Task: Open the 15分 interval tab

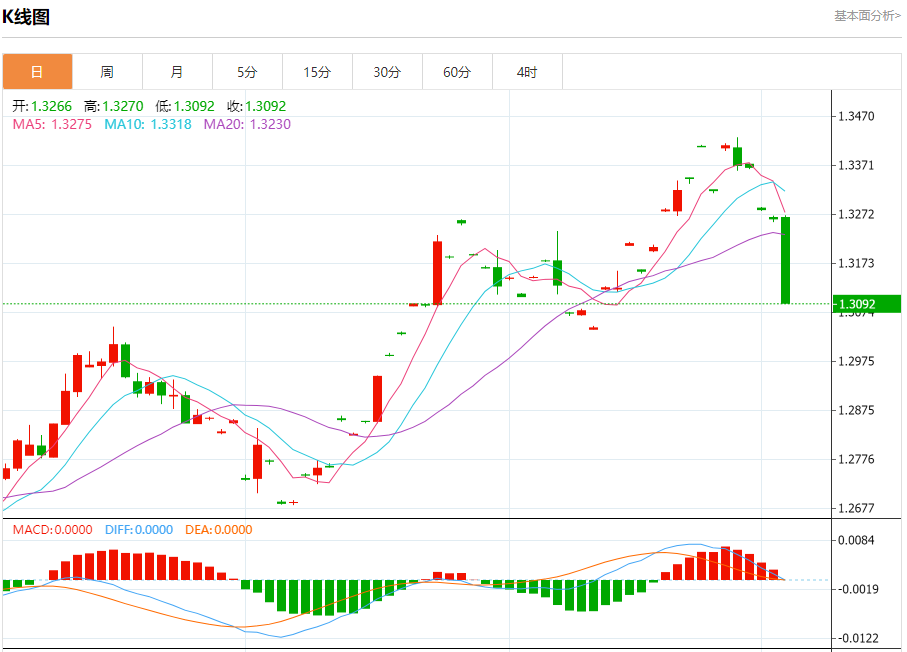Action: 318,72
